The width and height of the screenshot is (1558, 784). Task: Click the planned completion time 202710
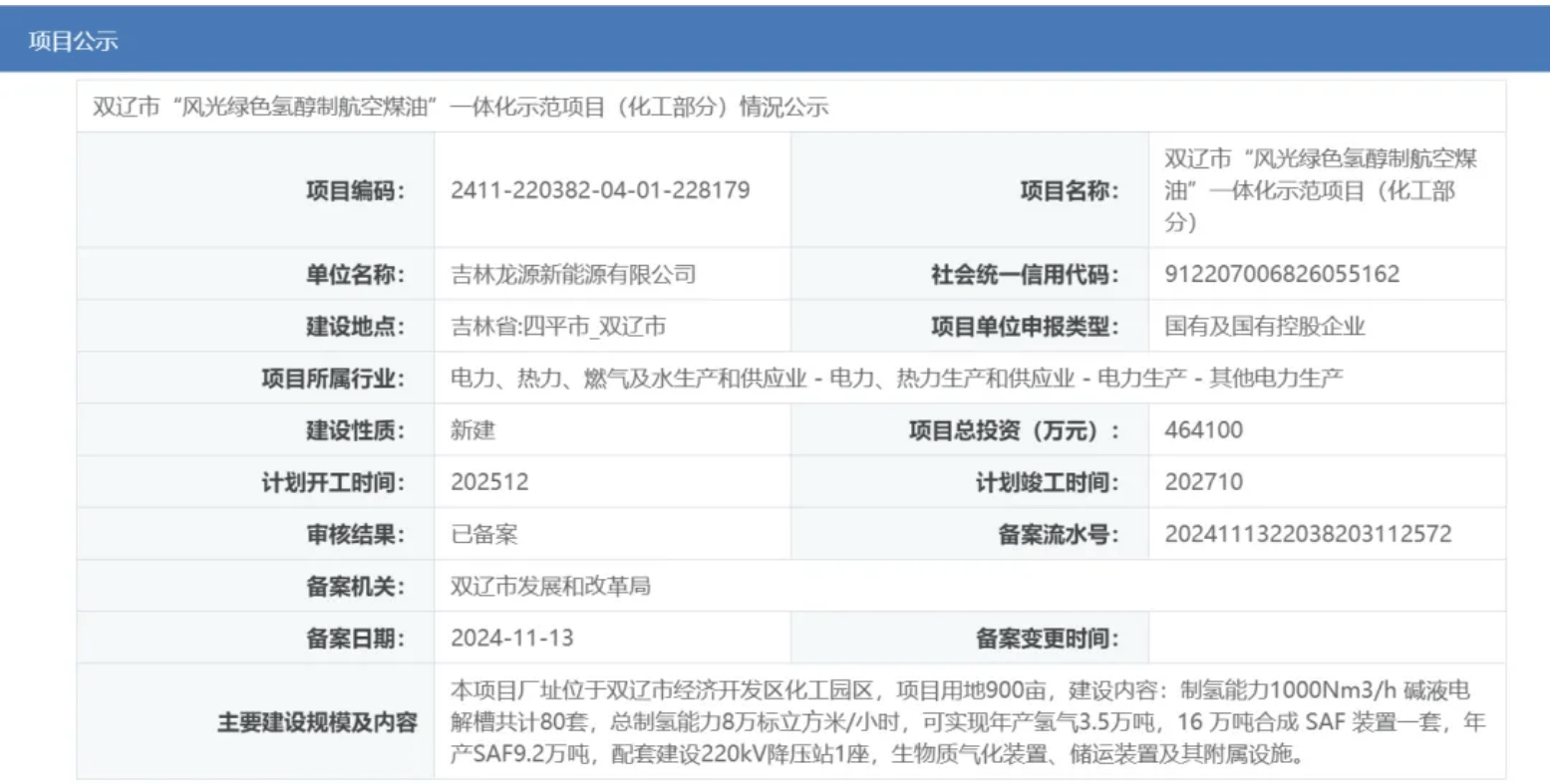1203,482
